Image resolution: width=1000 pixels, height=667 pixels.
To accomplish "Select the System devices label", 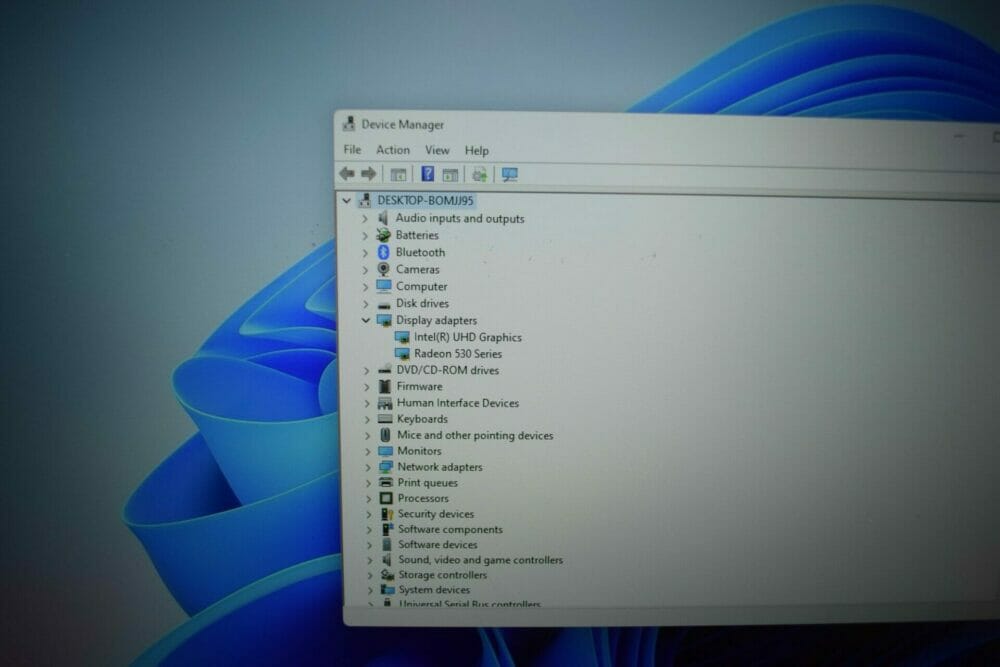I will (434, 590).
